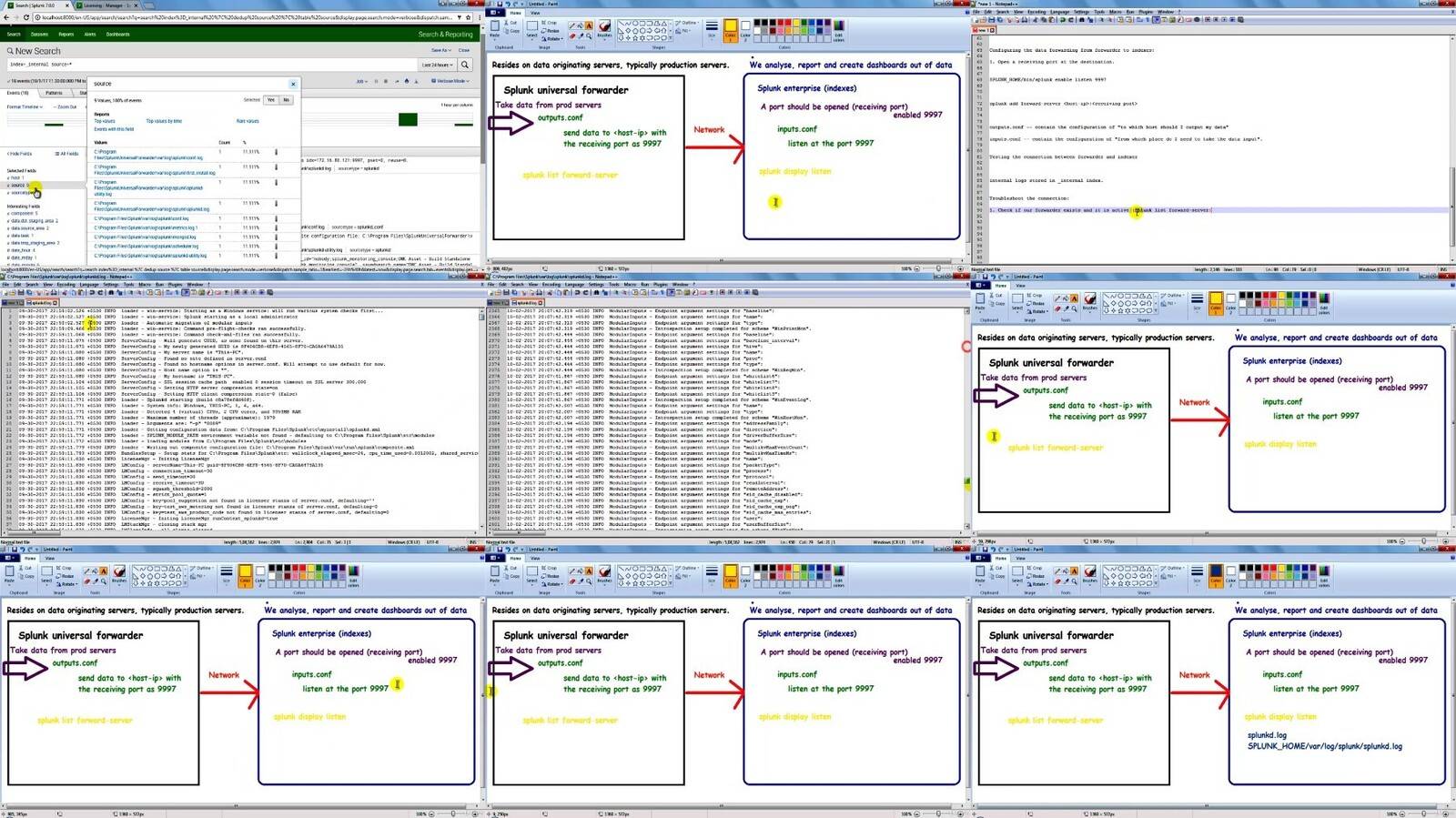The image size is (1456, 818).
Task: Pick red swatch in Paint window showing splunkd.log path
Action: [x=1265, y=568]
